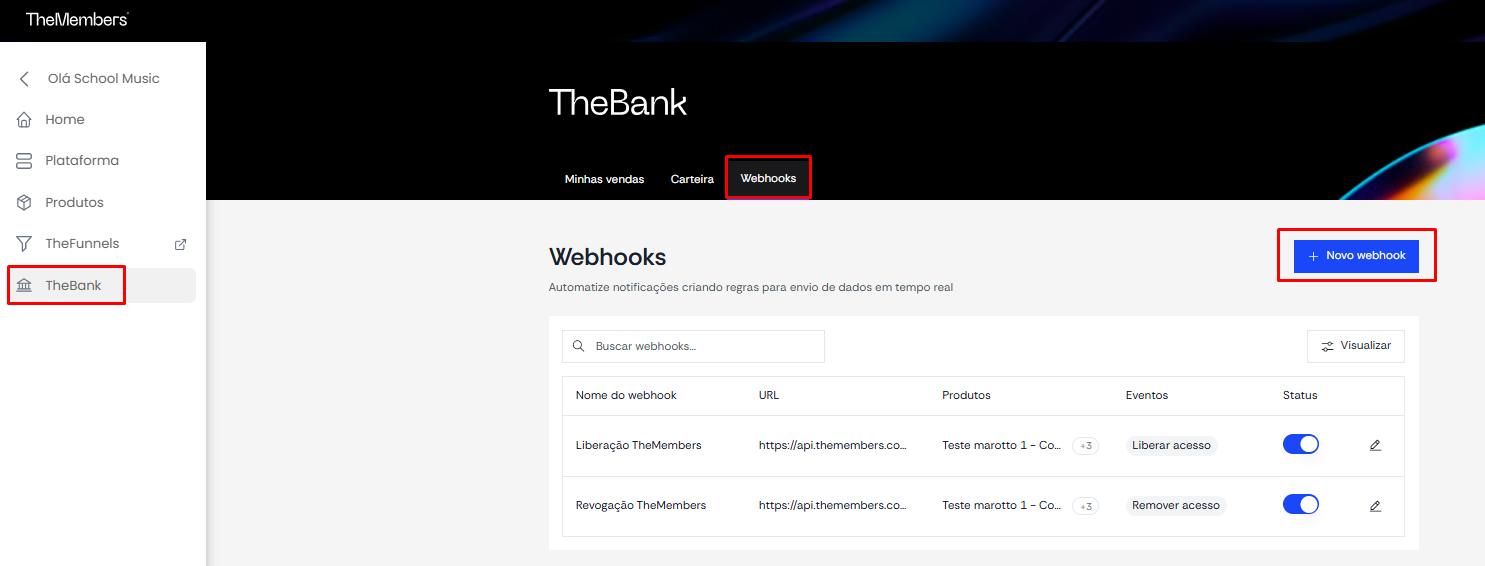Edit Revogação TheMembers webhook with pencil icon

point(1375,506)
